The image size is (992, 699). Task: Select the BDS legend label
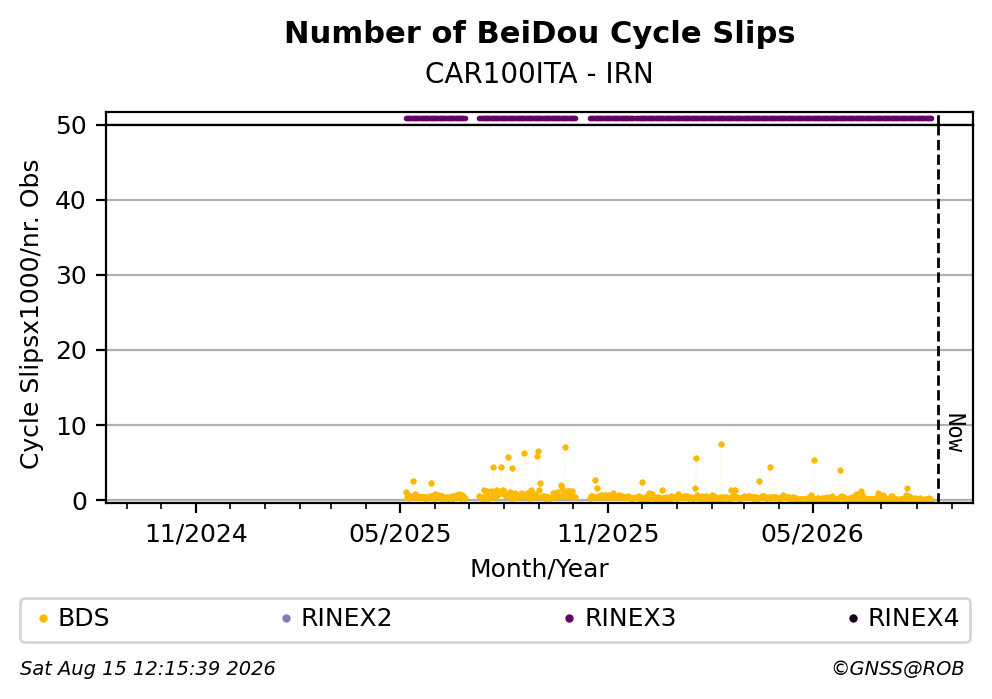pos(84,618)
